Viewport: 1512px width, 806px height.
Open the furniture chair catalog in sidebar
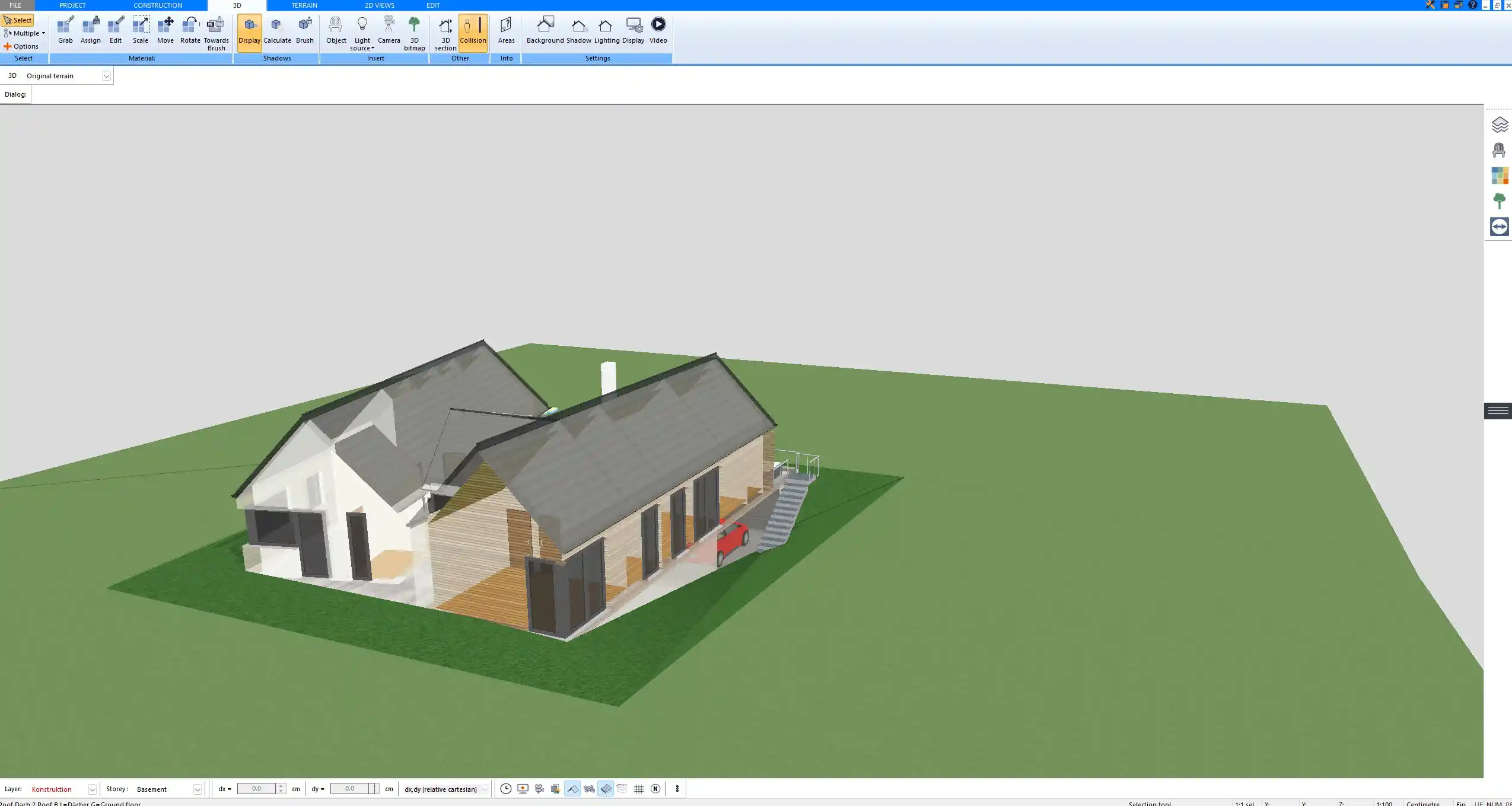coord(1500,150)
